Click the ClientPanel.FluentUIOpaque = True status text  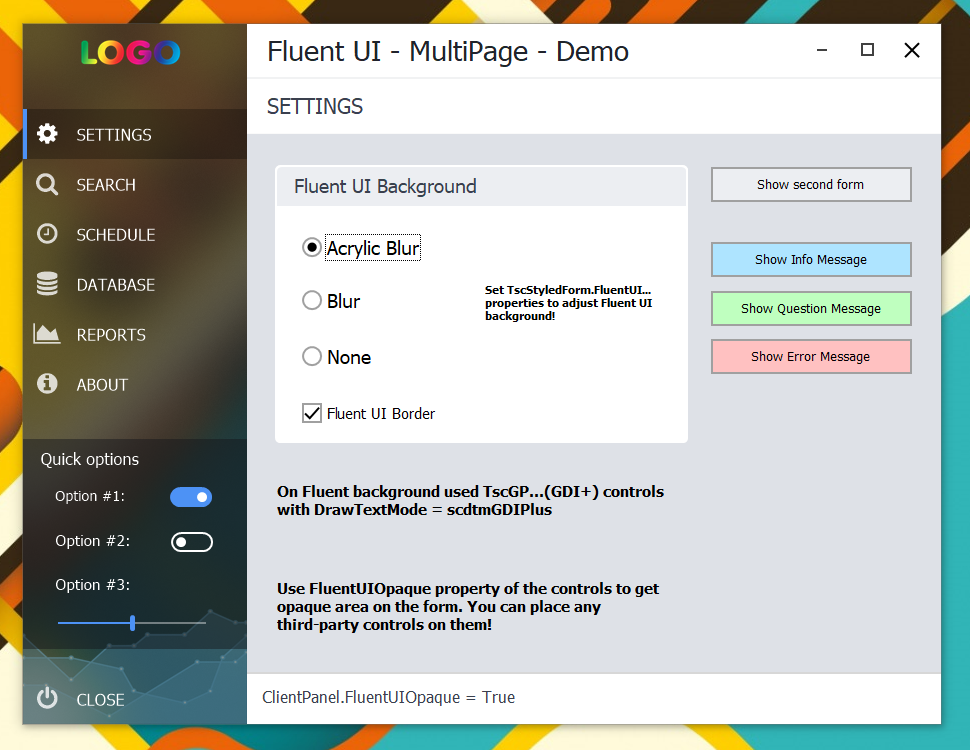click(388, 697)
